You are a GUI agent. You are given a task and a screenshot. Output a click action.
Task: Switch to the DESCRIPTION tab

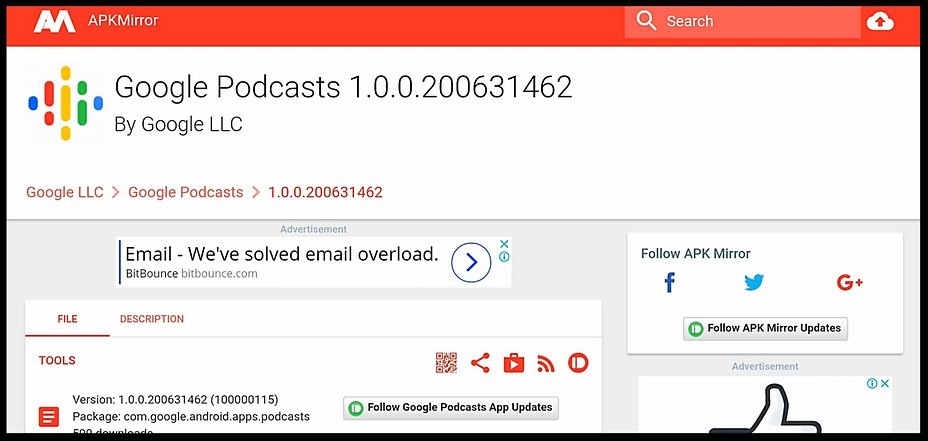point(152,319)
